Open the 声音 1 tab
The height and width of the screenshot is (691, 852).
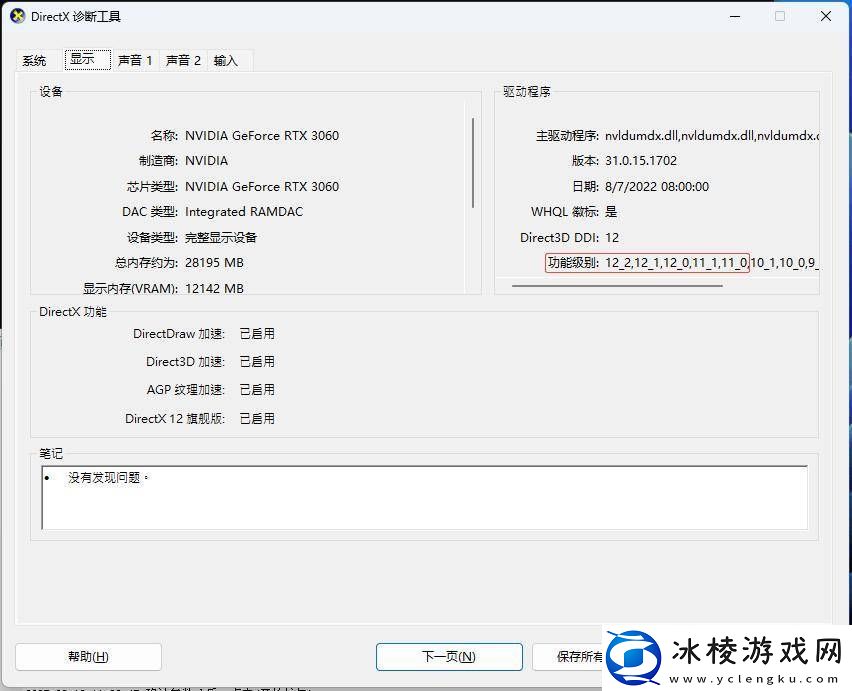(x=135, y=60)
